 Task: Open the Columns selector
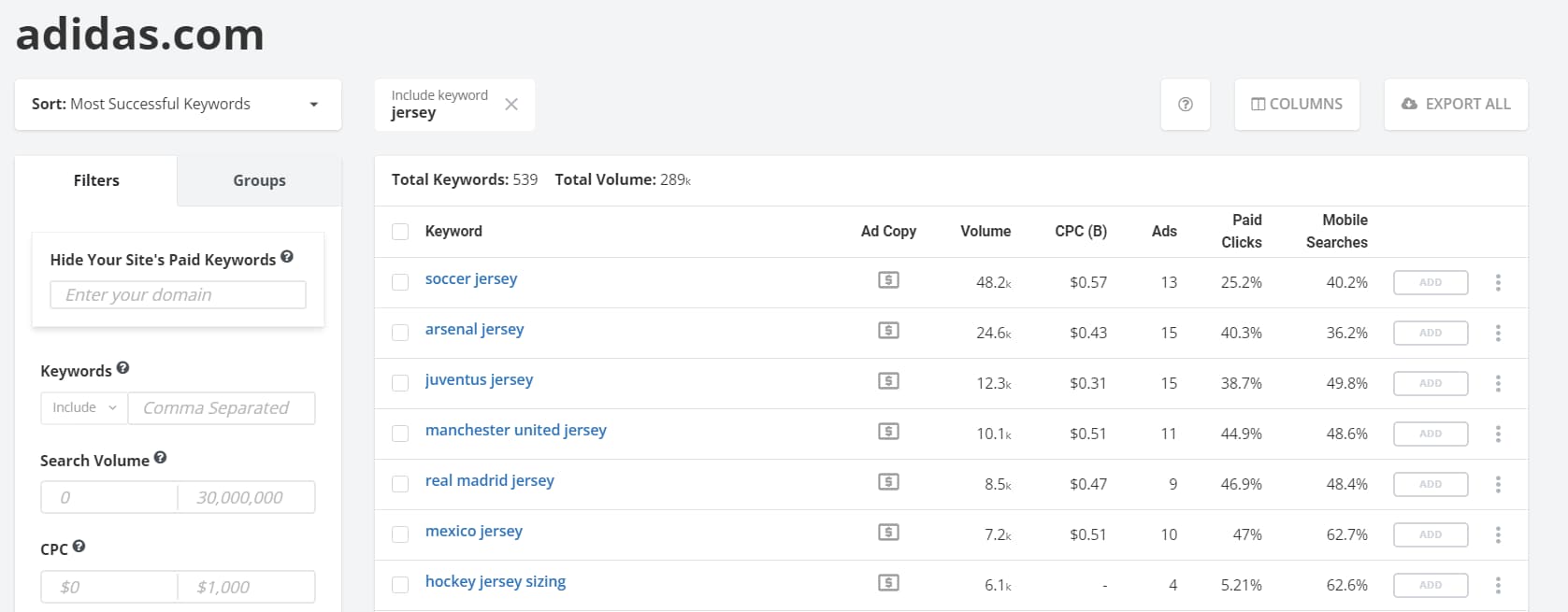tap(1297, 105)
